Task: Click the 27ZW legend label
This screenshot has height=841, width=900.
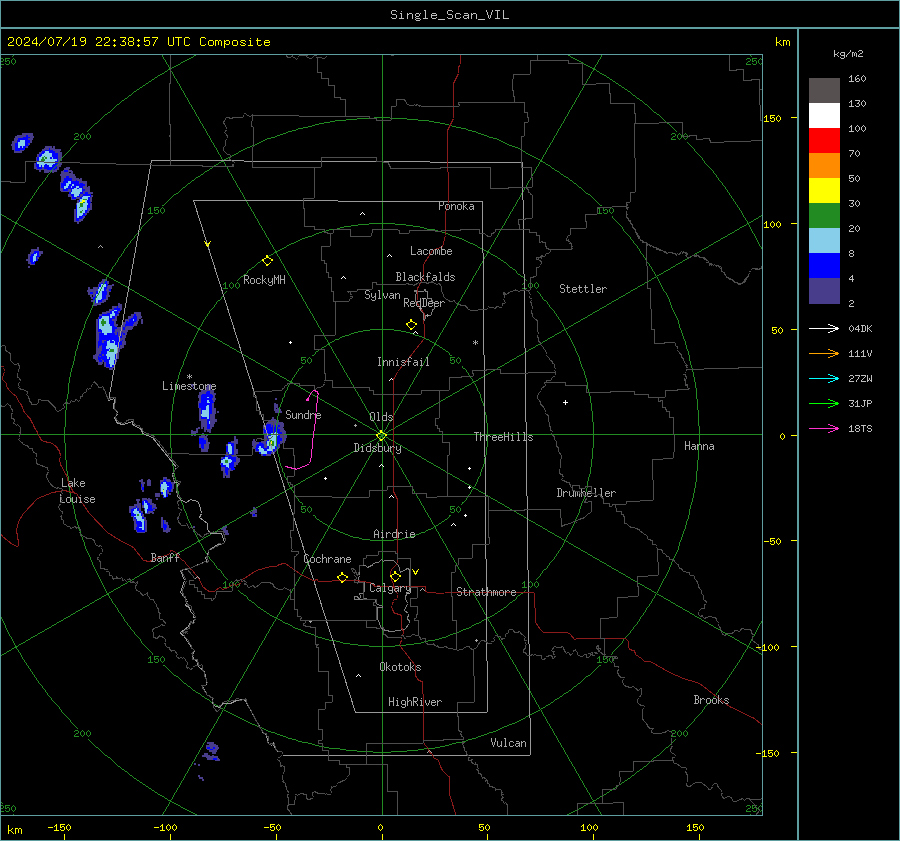Action: [x=860, y=378]
